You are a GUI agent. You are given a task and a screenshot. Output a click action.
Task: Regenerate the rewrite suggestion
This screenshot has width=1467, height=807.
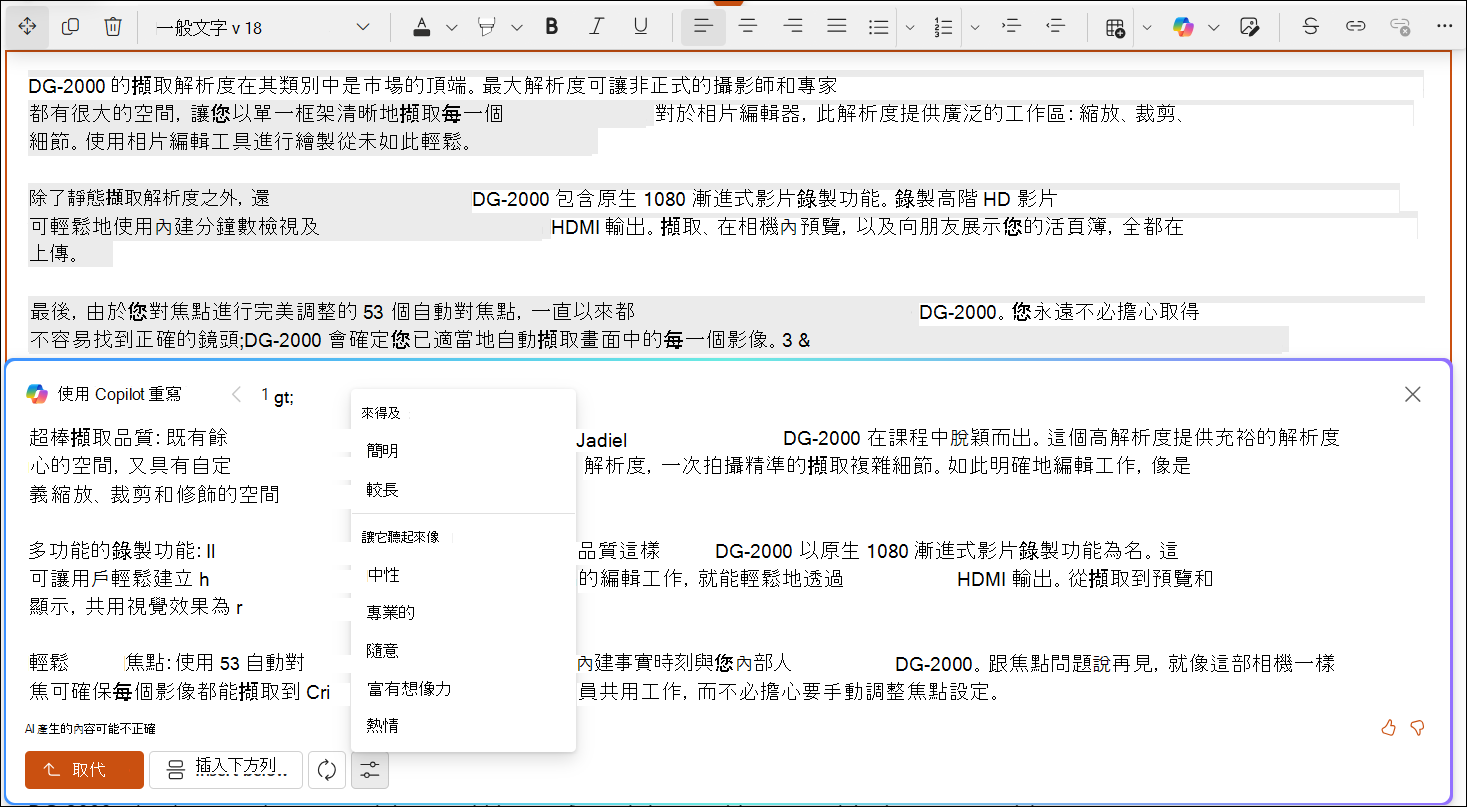point(327,770)
